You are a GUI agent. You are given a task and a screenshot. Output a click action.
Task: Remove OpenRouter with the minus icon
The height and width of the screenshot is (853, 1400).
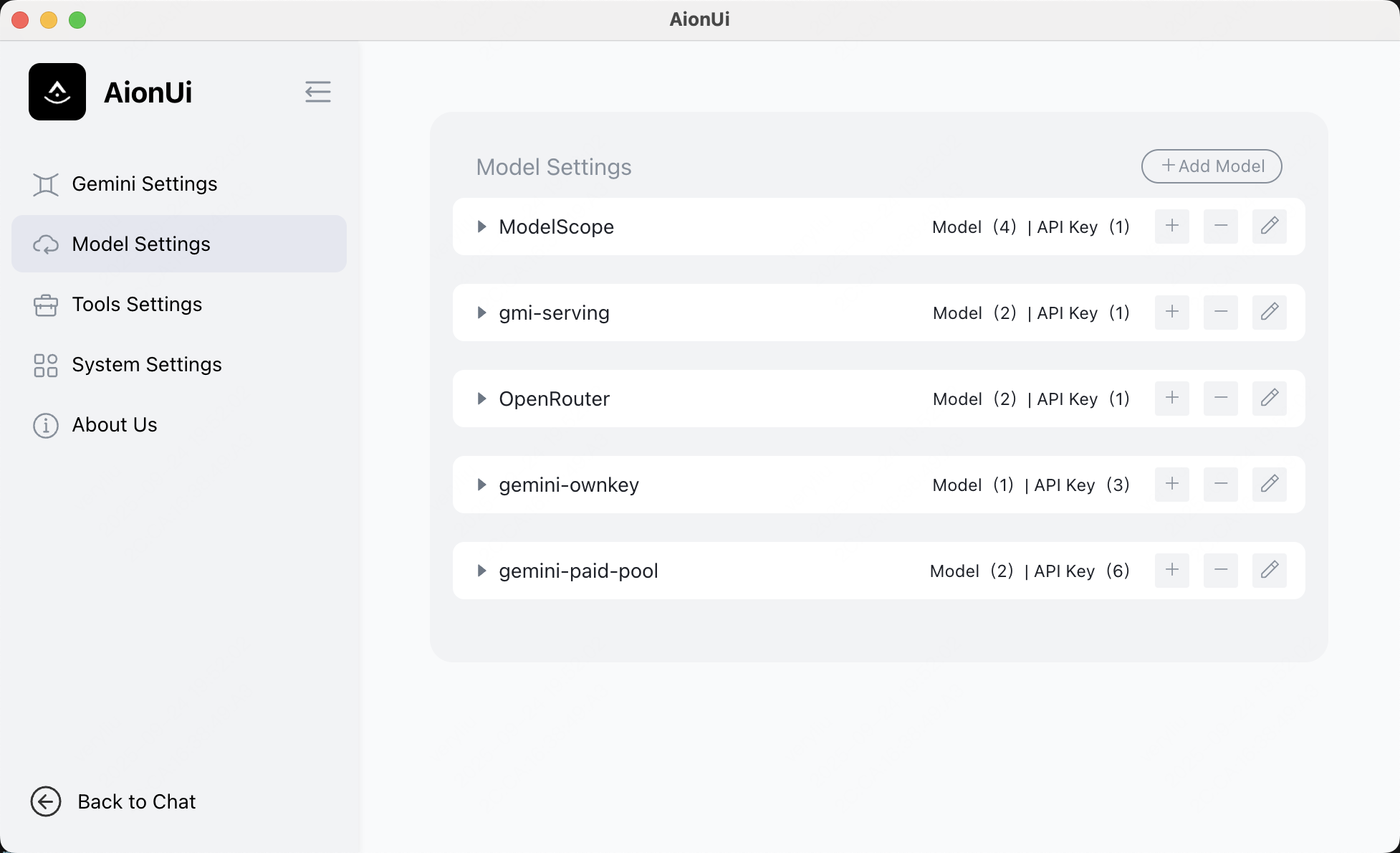tap(1221, 399)
